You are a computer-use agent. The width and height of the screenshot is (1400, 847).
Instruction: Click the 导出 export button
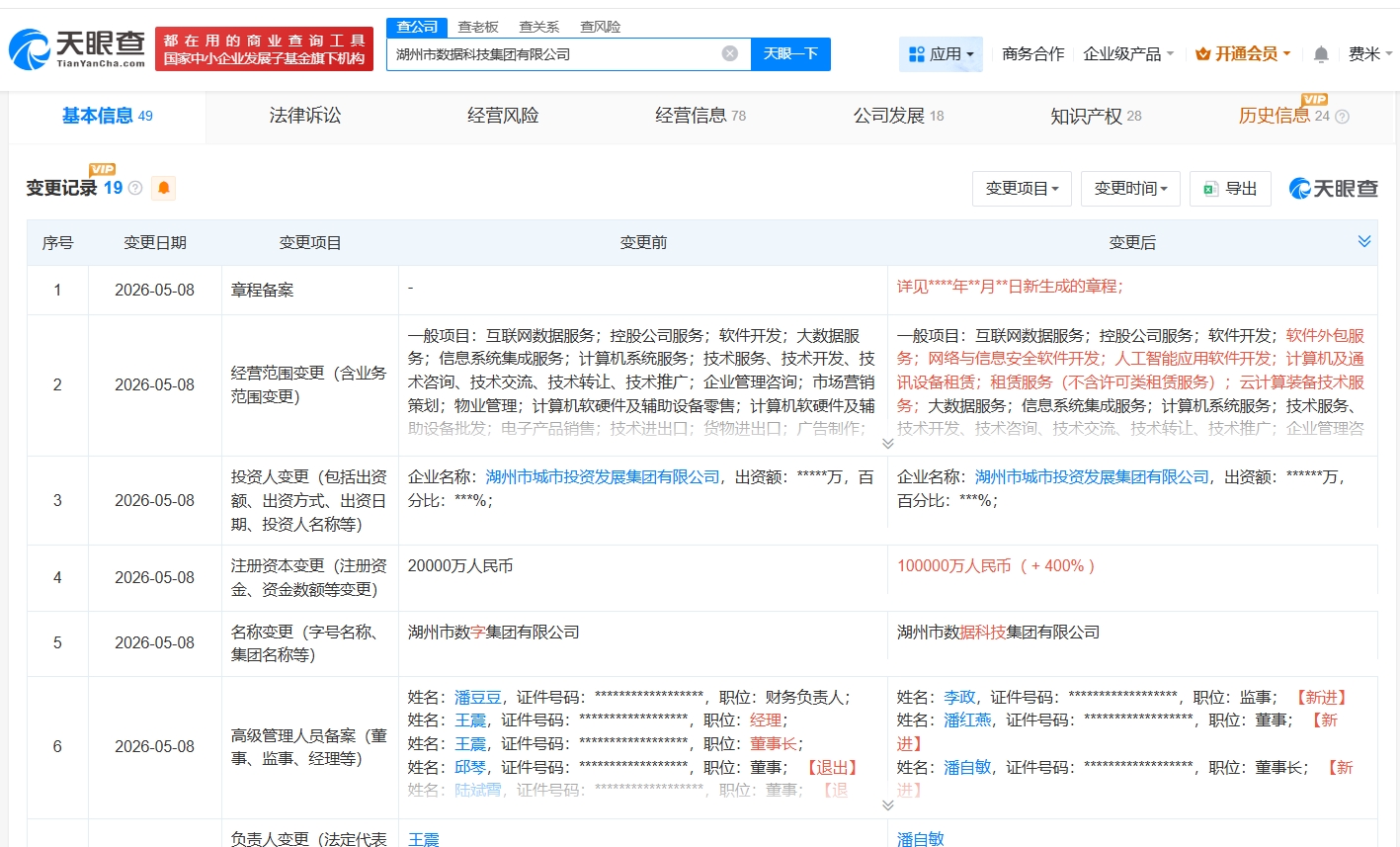pyautogui.click(x=1229, y=188)
